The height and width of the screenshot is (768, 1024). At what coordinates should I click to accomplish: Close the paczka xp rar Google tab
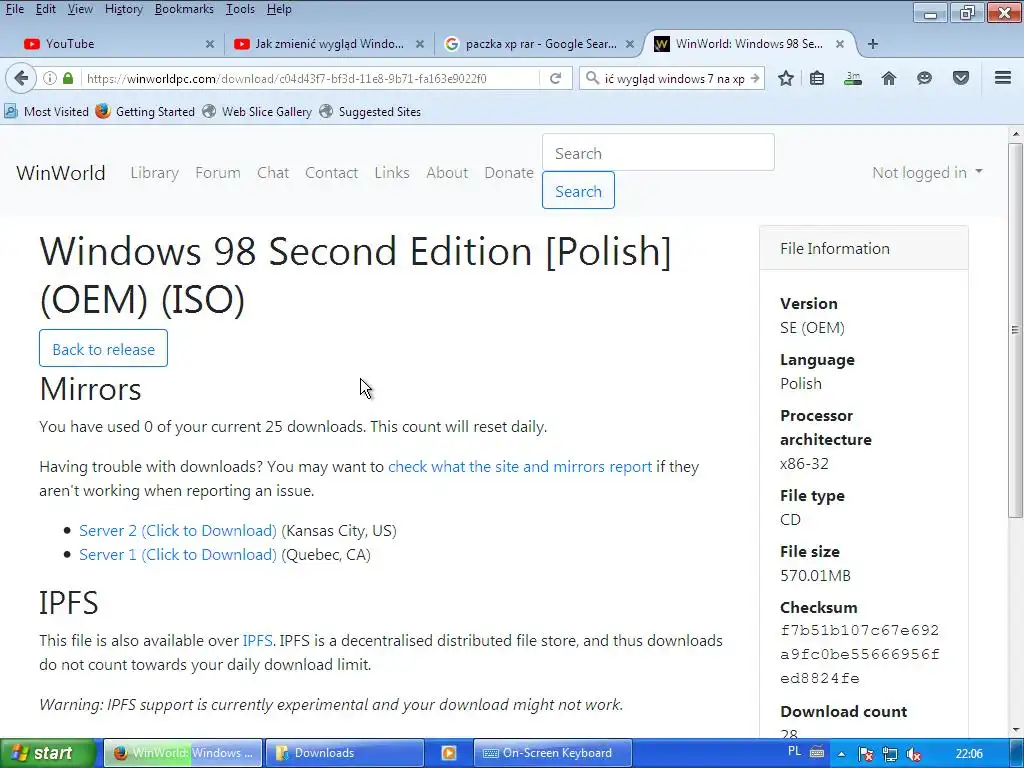point(630,44)
